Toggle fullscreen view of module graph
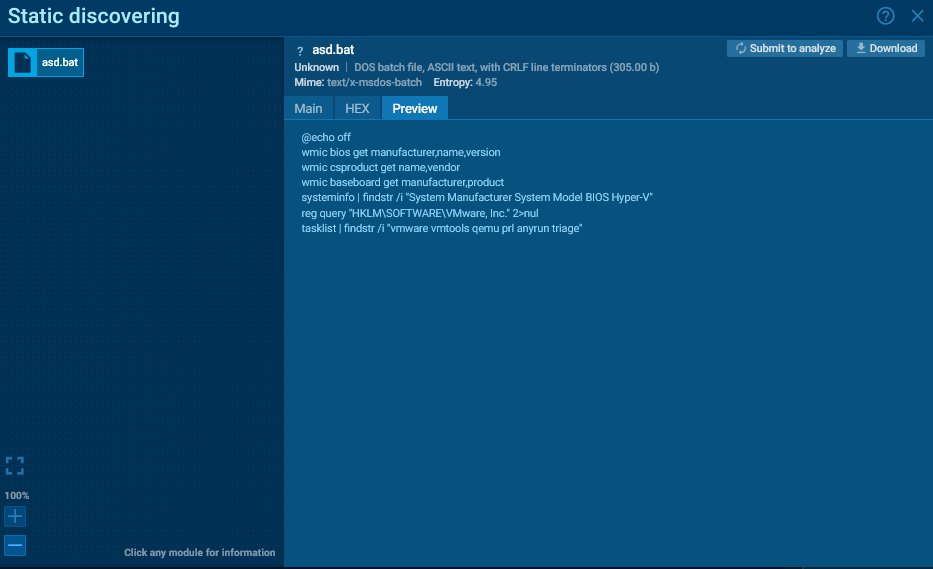Viewport: 933px width, 569px height. [15, 465]
